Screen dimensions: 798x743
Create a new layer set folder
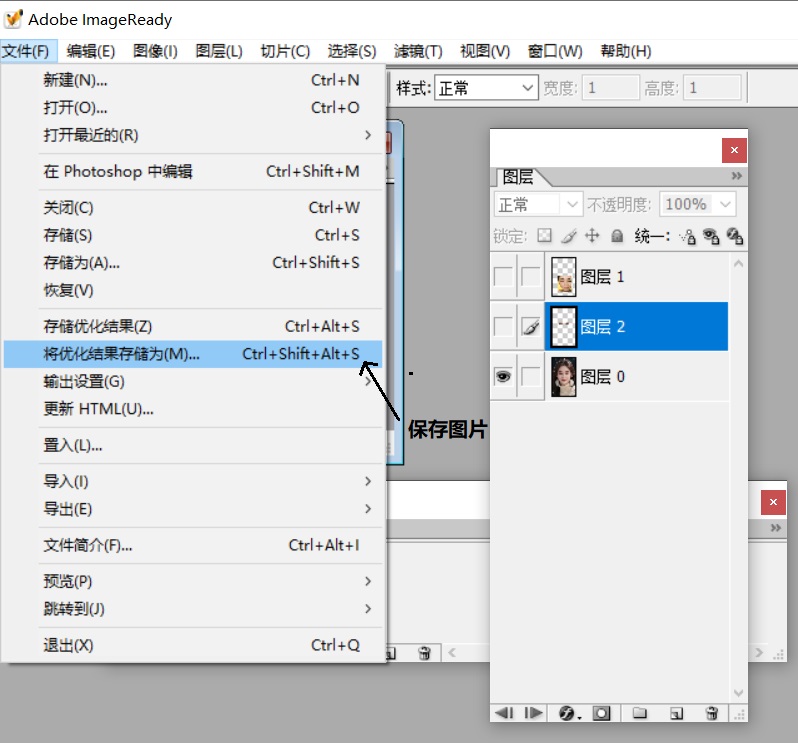[x=640, y=713]
